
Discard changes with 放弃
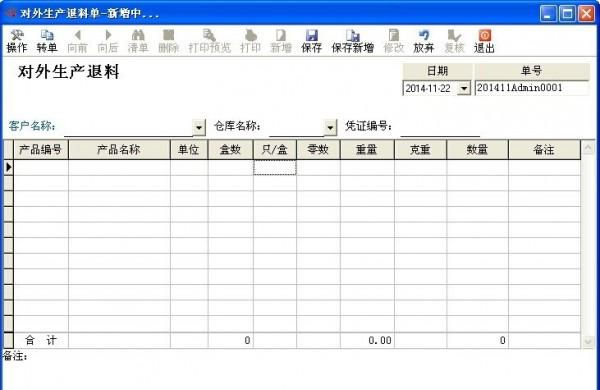(424, 41)
